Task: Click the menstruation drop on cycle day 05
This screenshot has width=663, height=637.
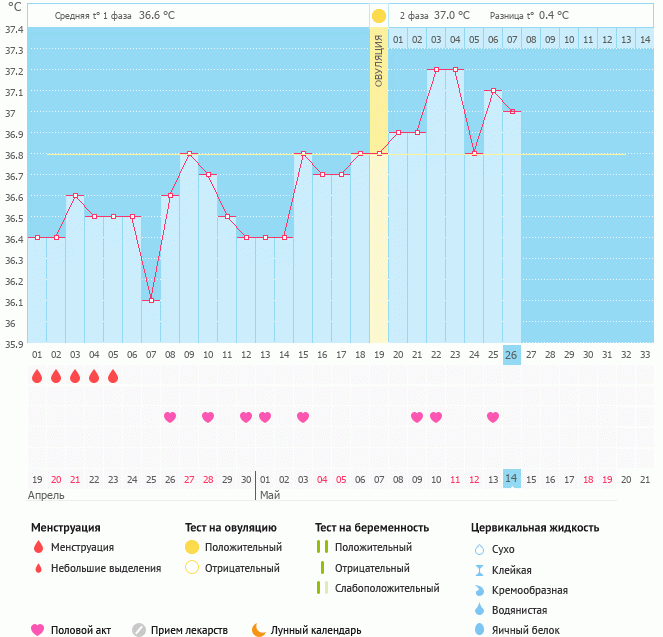Action: 113,377
